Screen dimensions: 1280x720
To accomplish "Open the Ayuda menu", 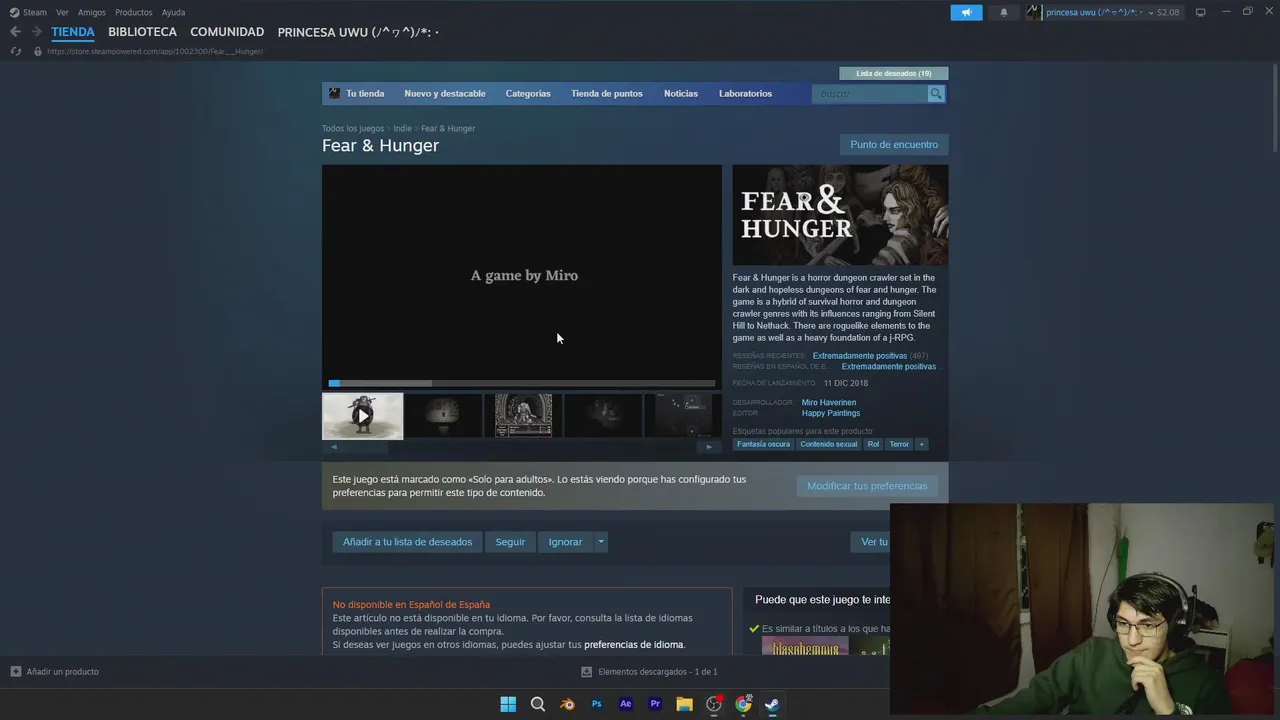I will tap(174, 12).
